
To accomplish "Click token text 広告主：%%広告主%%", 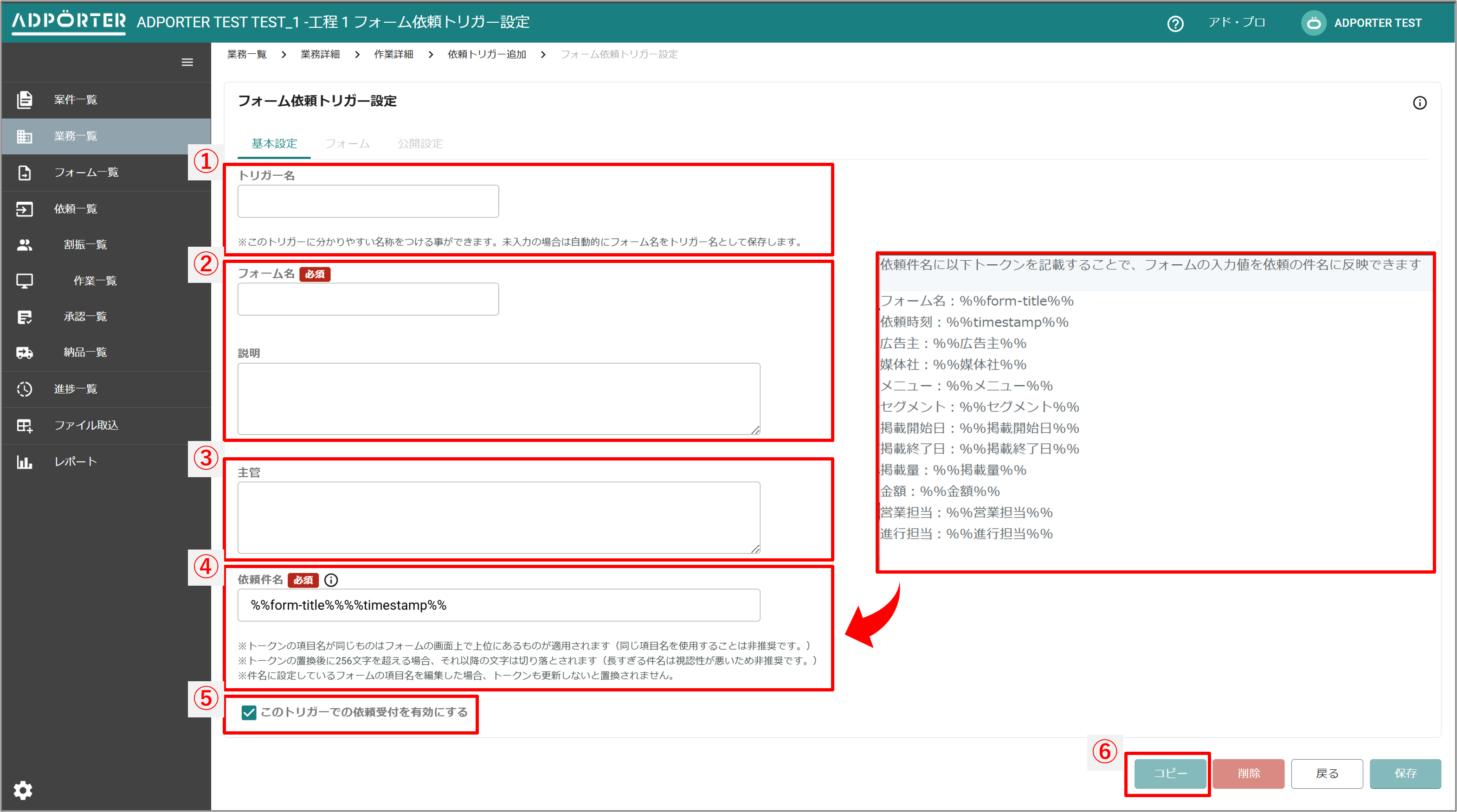I will (953, 344).
